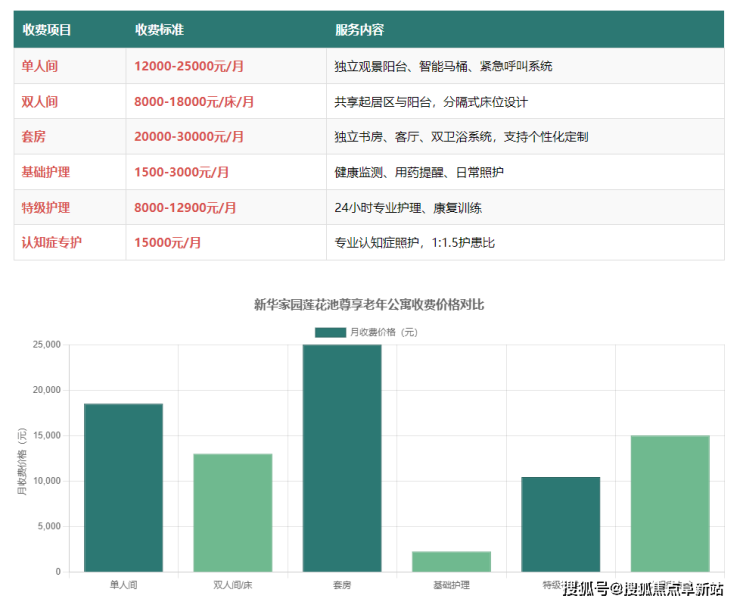Click the 单人间 row label in table
Screen dimensions: 740x605
pos(40,66)
